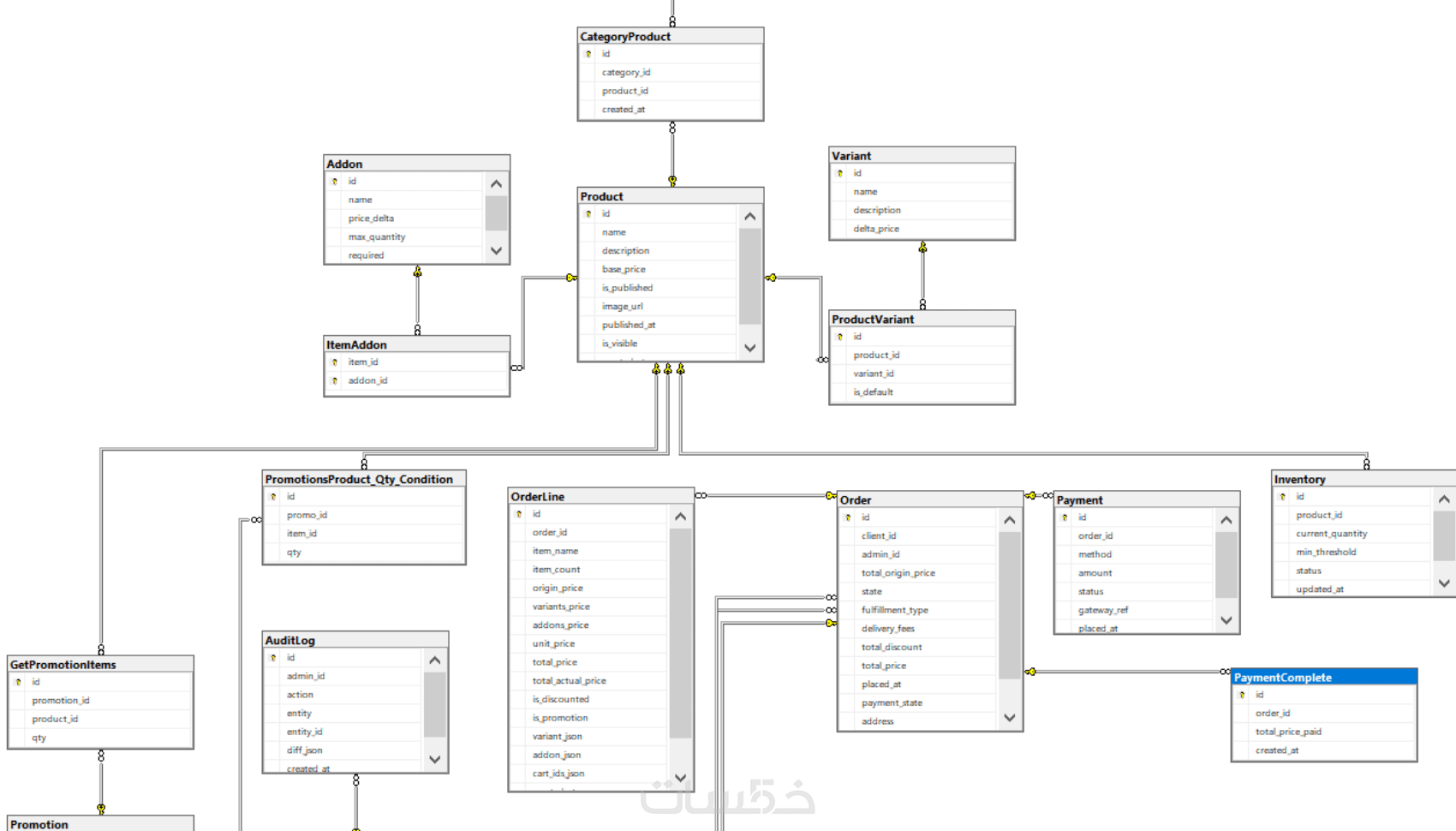Click the Inventory table scroll-up arrow
1456x831 pixels.
click(1444, 499)
